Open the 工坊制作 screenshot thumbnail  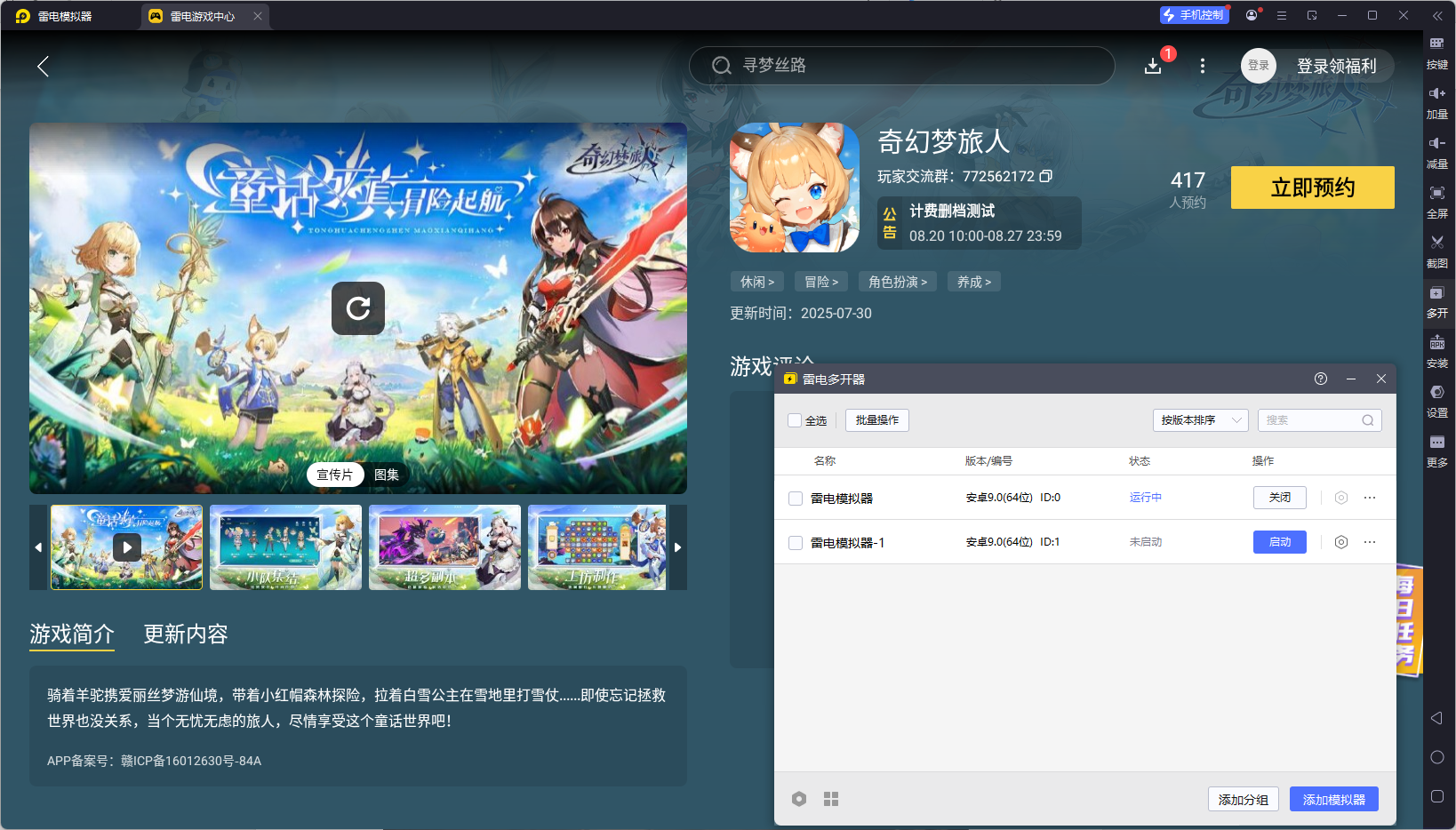coord(597,547)
